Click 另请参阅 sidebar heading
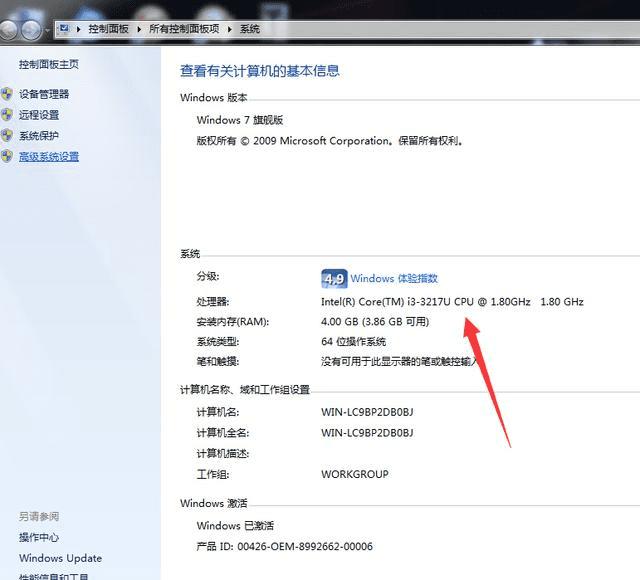 click(x=39, y=516)
